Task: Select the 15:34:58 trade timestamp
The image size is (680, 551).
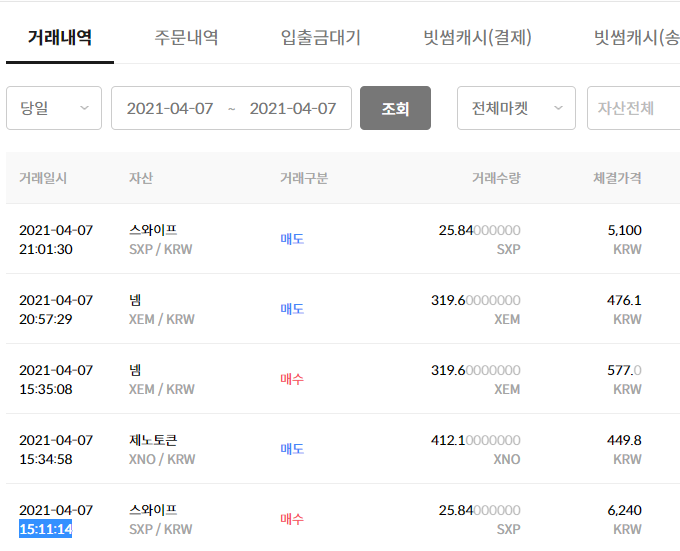Action: tap(46, 459)
